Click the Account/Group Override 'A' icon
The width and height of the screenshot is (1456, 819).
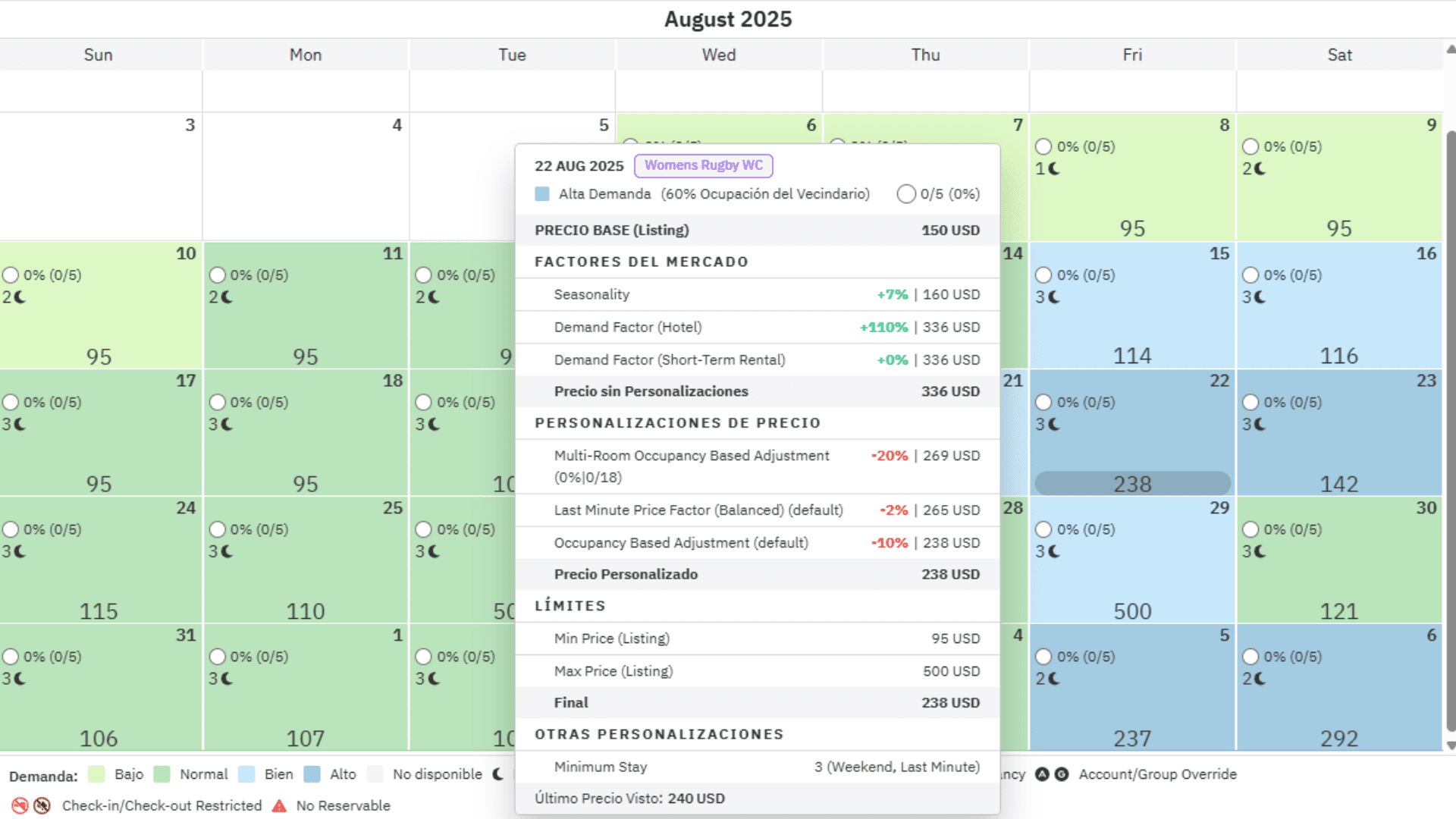(1042, 774)
